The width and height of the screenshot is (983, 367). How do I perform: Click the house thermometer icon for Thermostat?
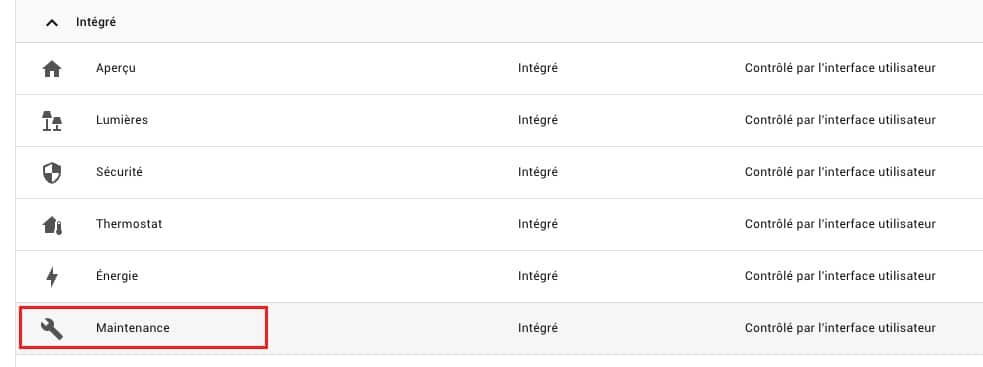52,225
